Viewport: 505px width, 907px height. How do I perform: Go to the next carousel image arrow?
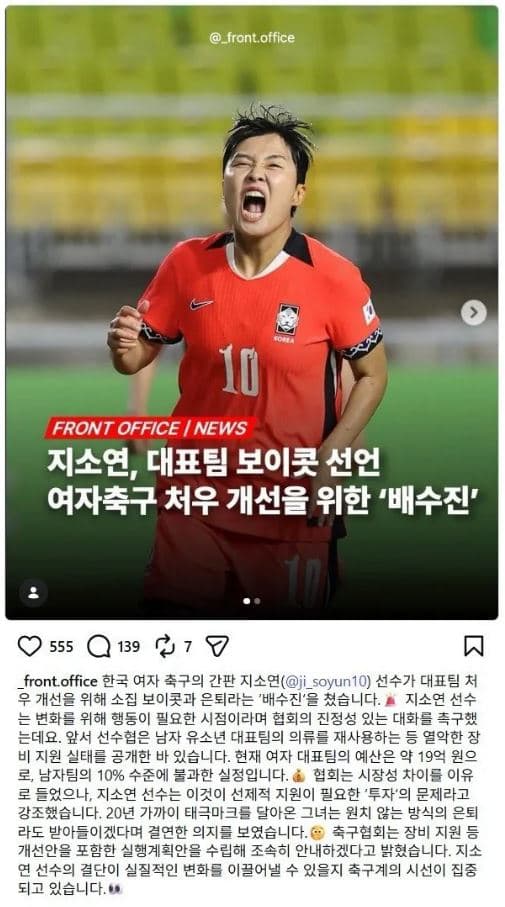[x=474, y=312]
